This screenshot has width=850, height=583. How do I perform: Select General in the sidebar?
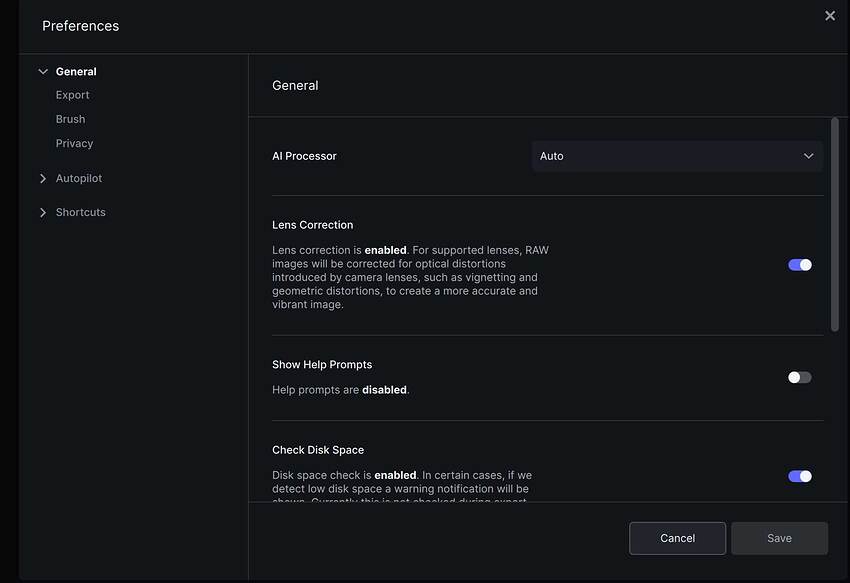point(76,72)
